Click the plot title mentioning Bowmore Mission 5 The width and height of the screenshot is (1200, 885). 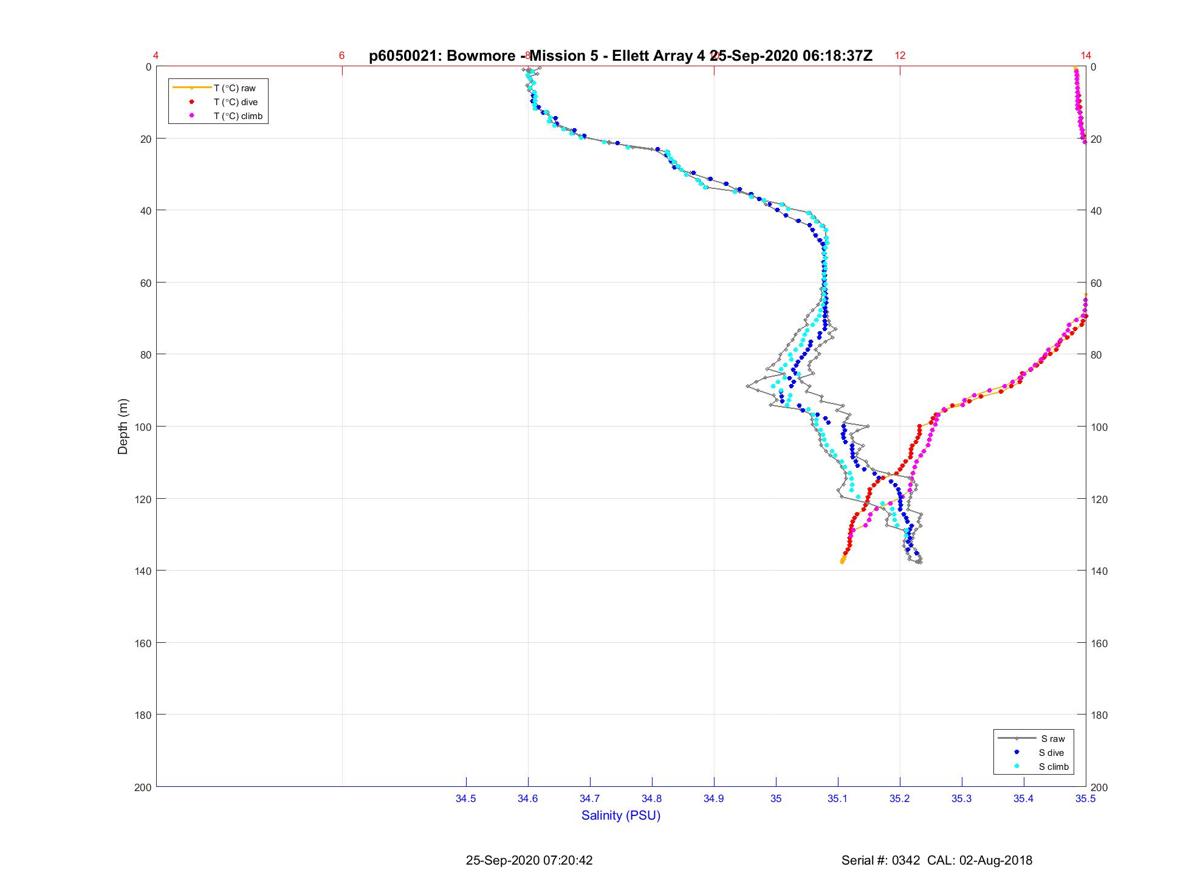620,56
